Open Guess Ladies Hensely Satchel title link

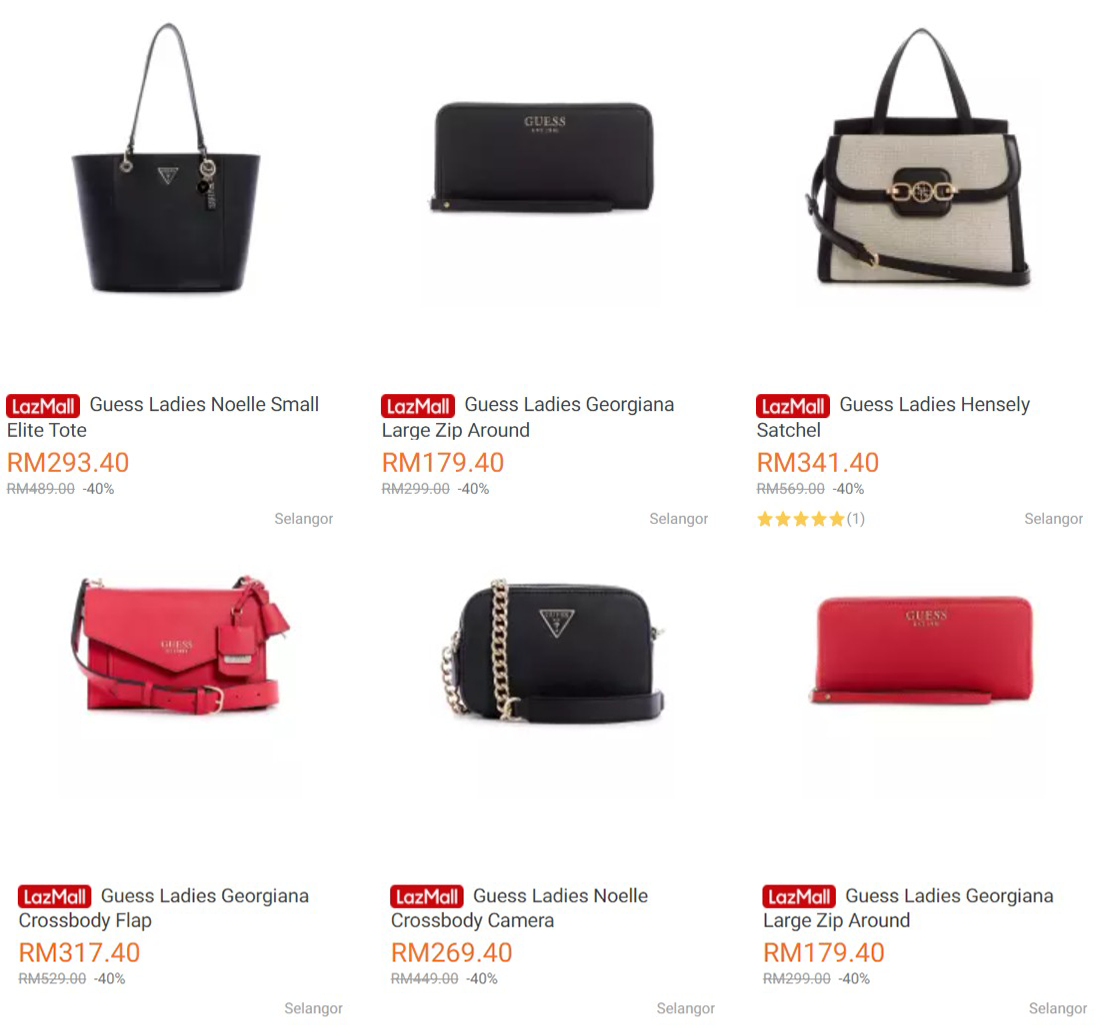click(x=893, y=417)
